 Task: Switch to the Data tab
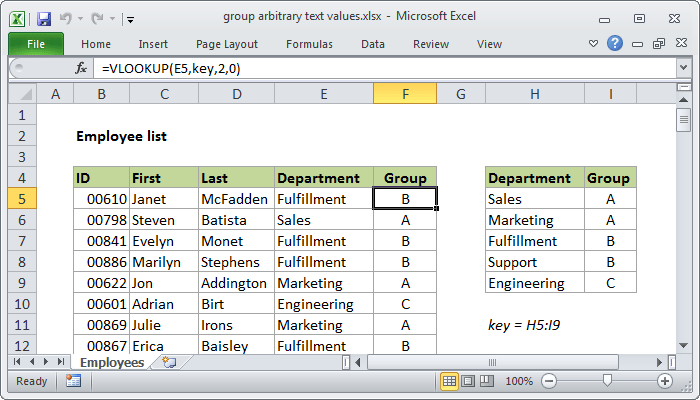(373, 44)
